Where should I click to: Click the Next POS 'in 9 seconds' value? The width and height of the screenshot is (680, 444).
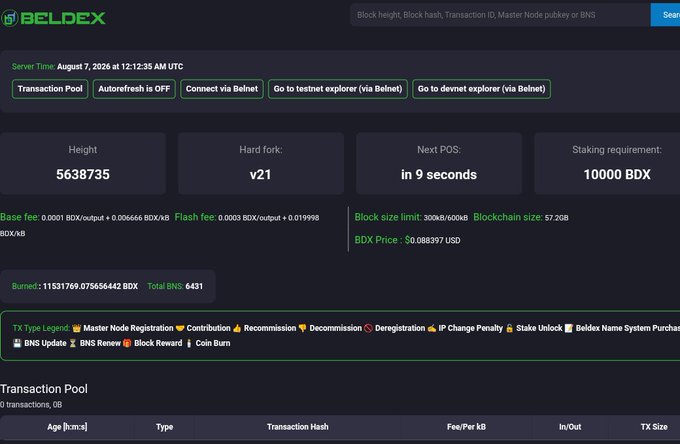pyautogui.click(x=439, y=174)
